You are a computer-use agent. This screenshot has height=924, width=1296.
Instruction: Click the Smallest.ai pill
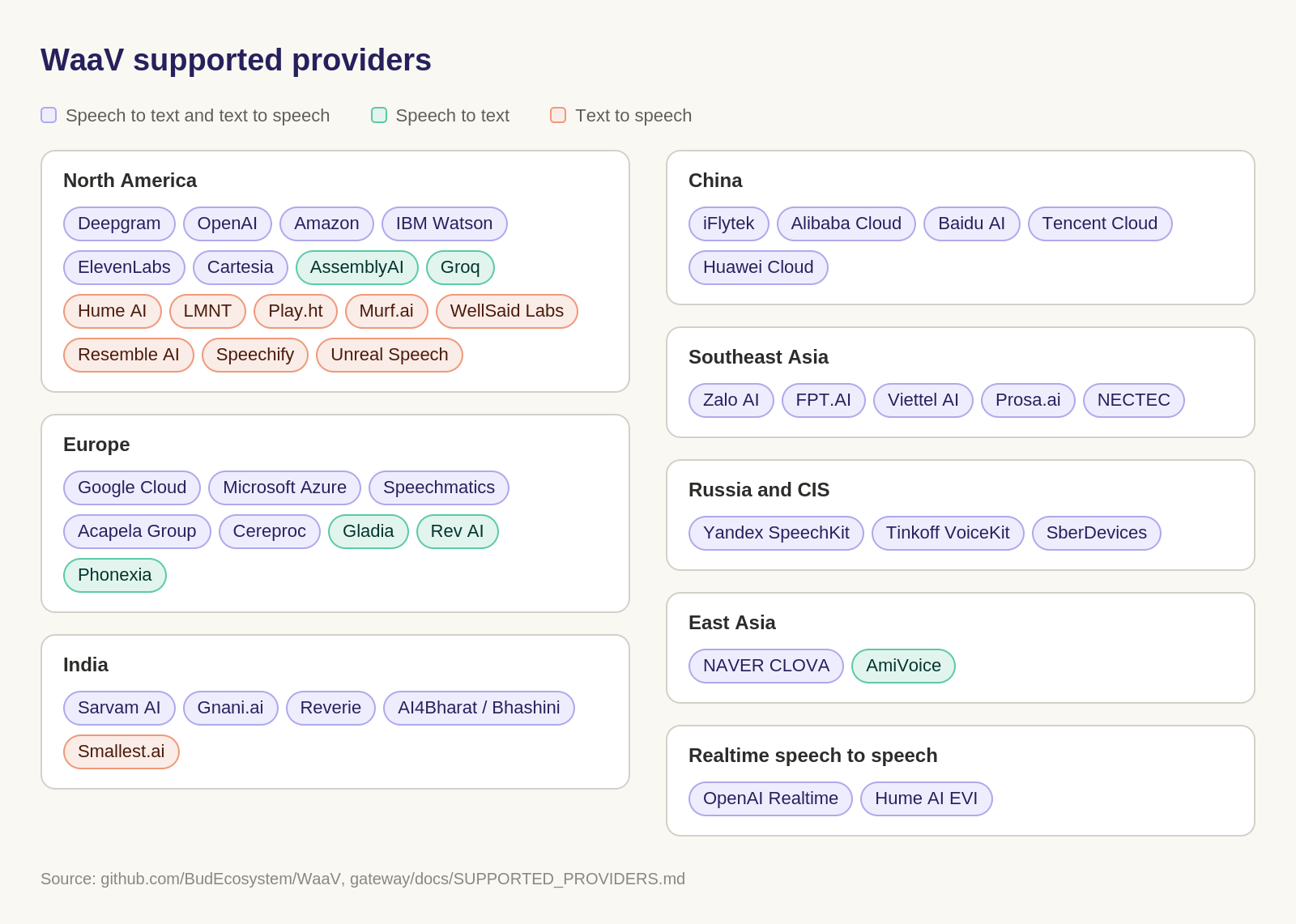point(122,752)
